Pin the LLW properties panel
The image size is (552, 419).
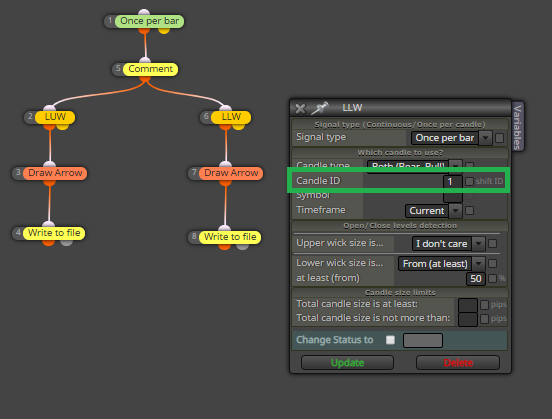point(320,108)
